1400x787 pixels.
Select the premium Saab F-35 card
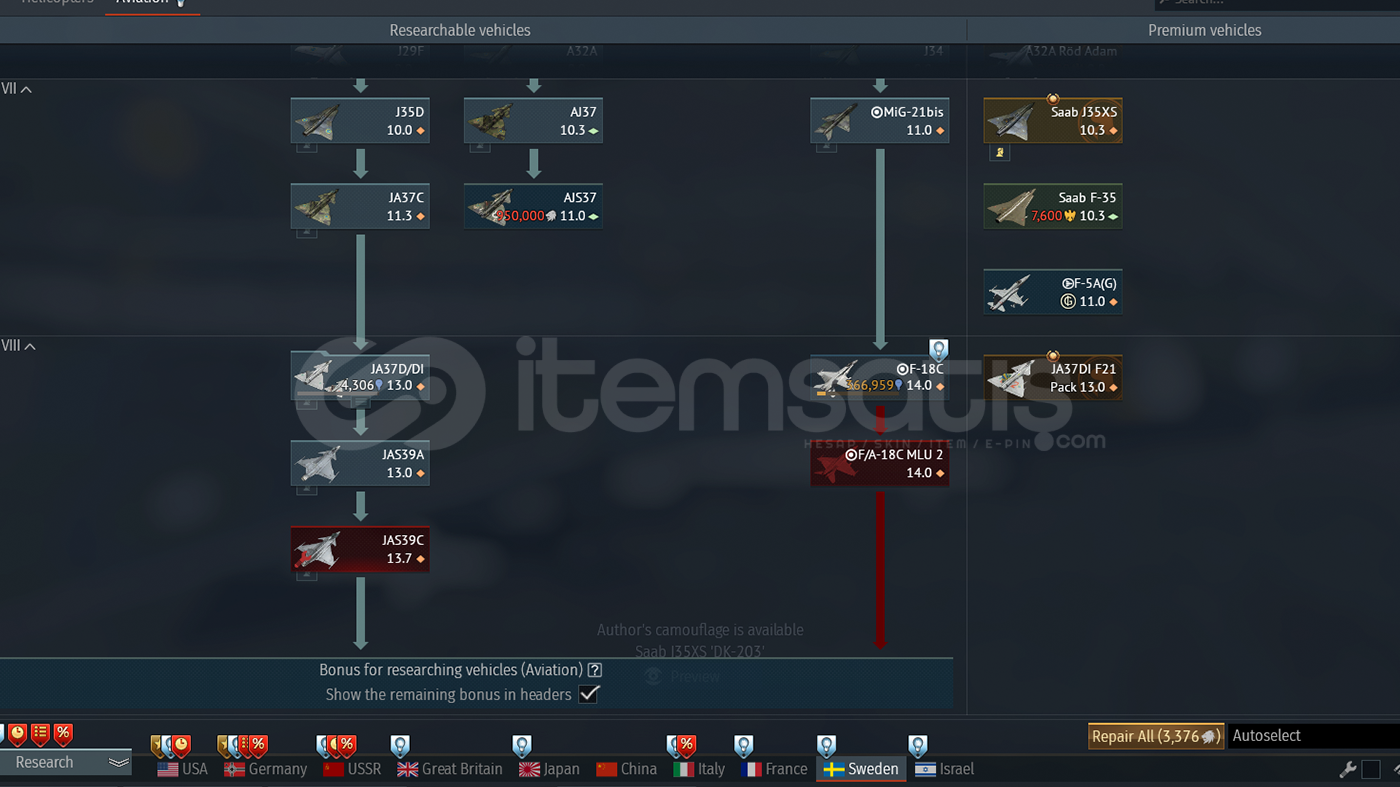[1053, 206]
